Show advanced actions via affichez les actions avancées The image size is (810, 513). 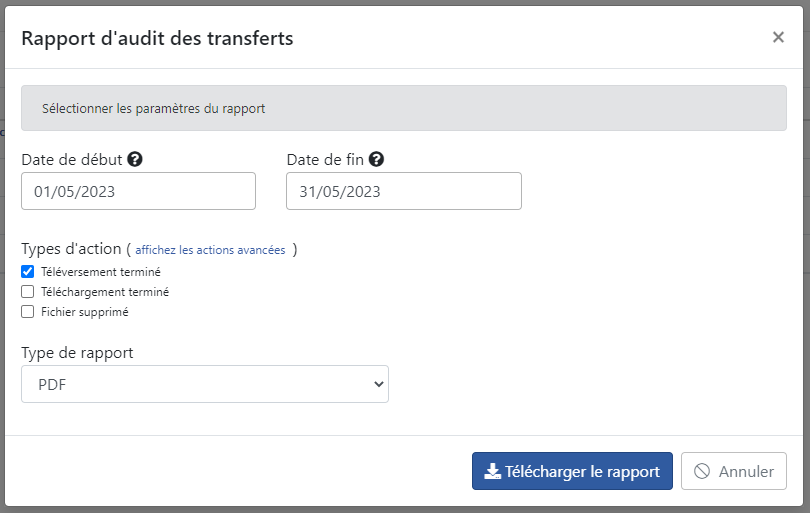[x=210, y=250]
